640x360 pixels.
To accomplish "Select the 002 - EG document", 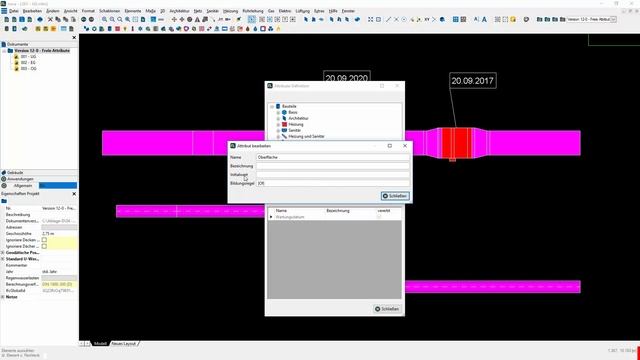I will pyautogui.click(x=28, y=63).
